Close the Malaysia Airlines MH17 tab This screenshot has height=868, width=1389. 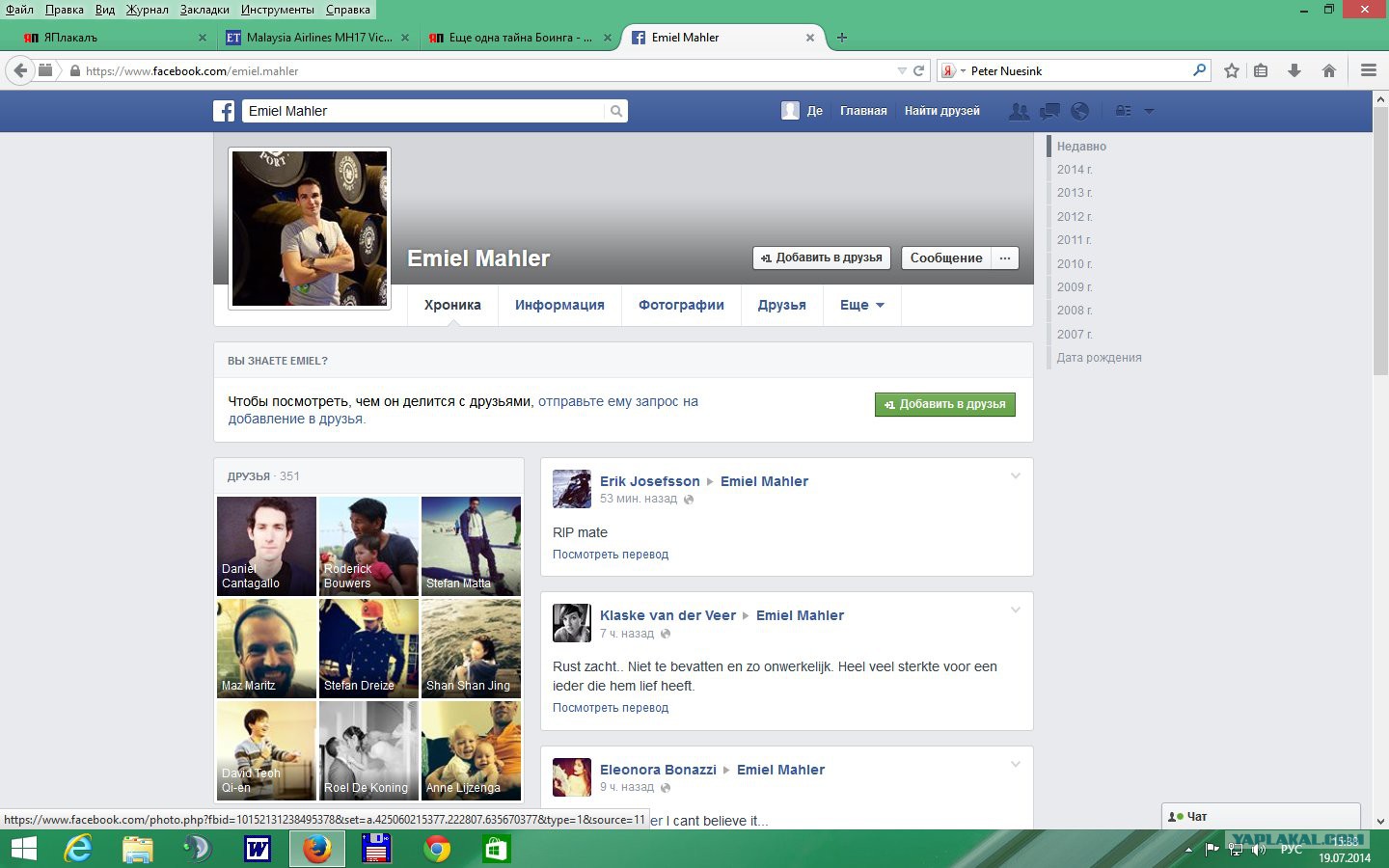click(x=405, y=38)
